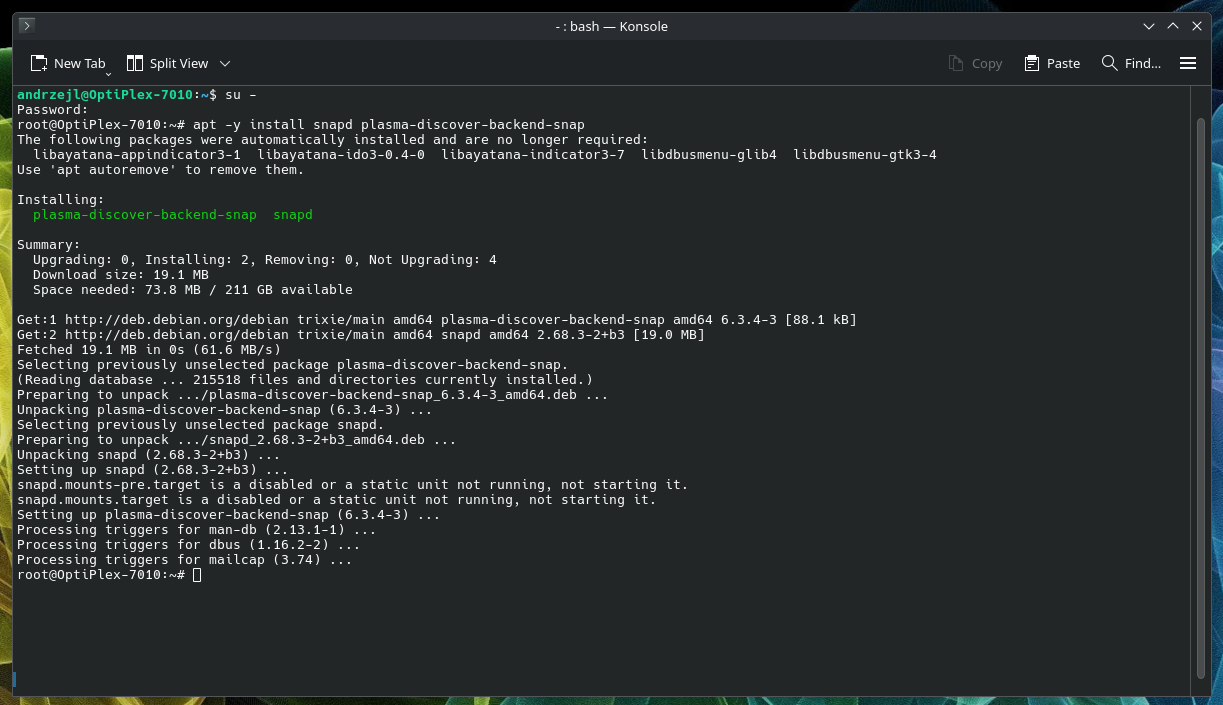Minimize the Konsole window
This screenshot has height=705, width=1223.
click(1150, 26)
